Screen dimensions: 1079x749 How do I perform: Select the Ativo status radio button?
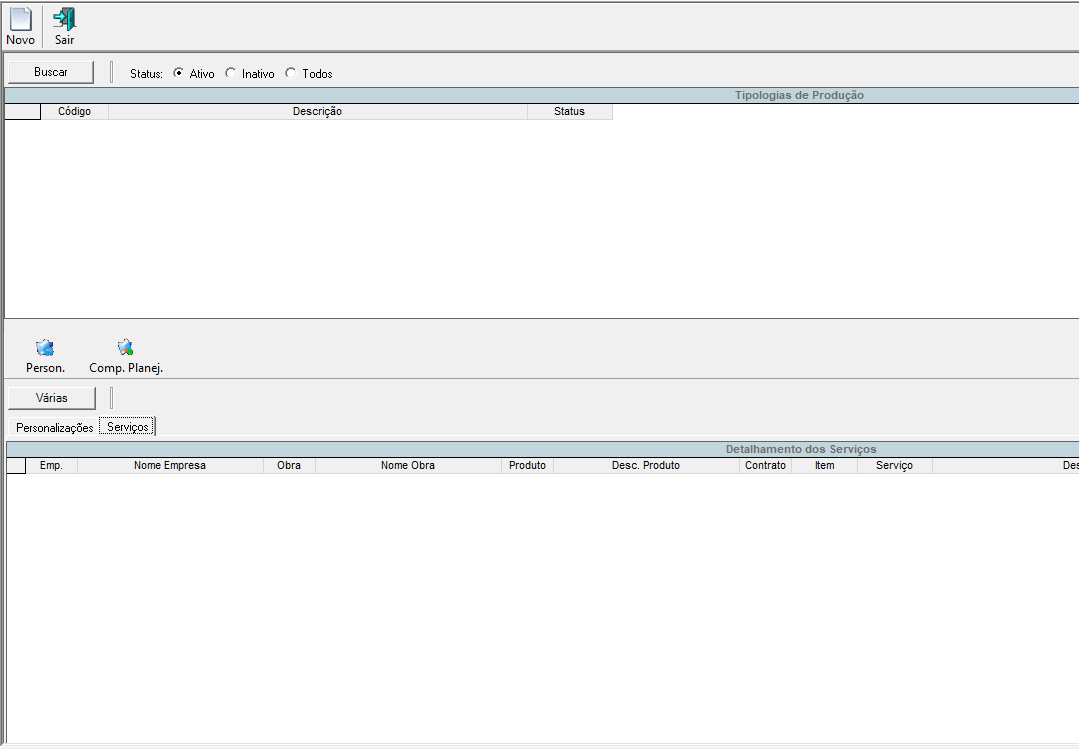coord(179,73)
